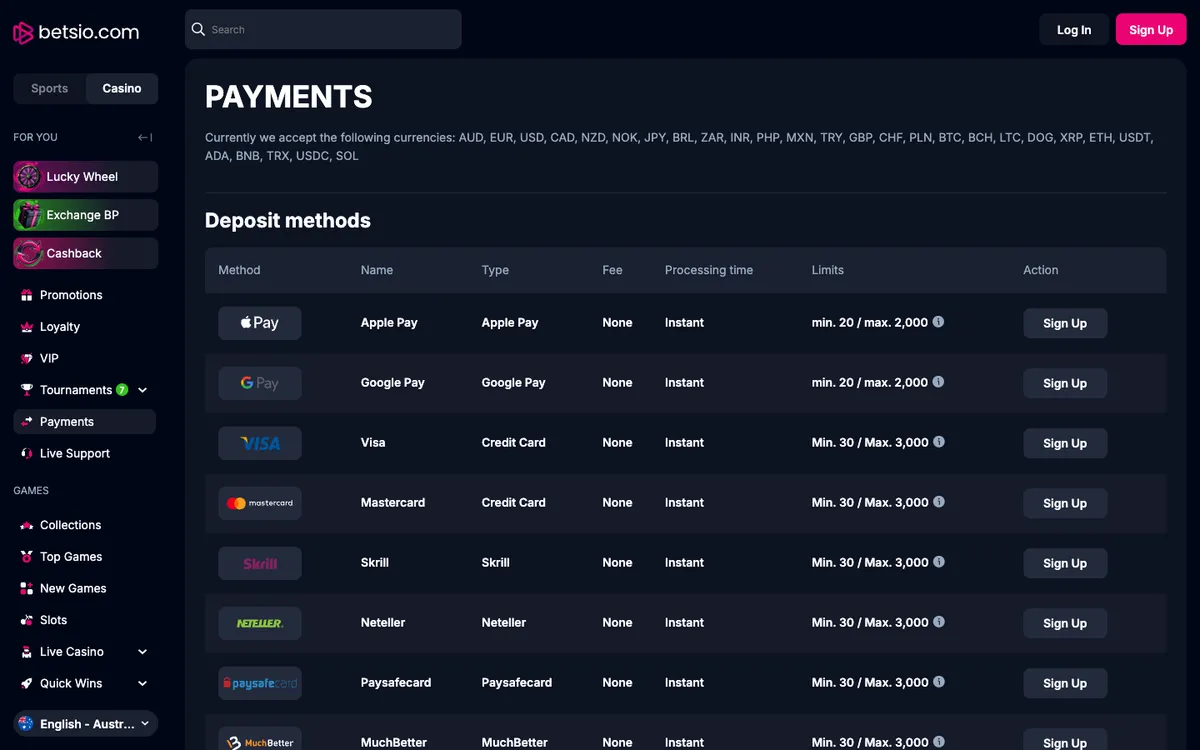
Task: Expand the Quick Wins submenu chevron
Action: (142, 684)
